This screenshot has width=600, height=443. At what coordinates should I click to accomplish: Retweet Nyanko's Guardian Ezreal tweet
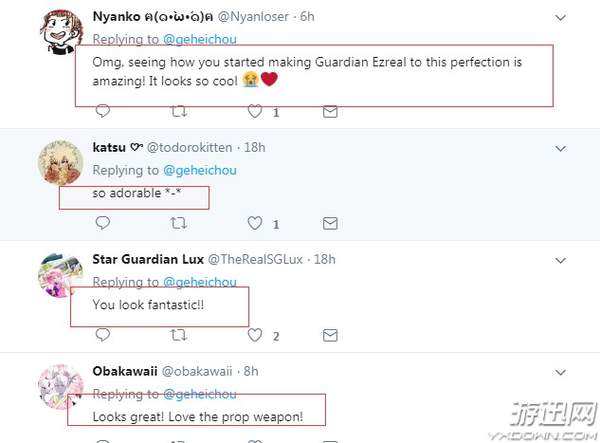click(179, 112)
